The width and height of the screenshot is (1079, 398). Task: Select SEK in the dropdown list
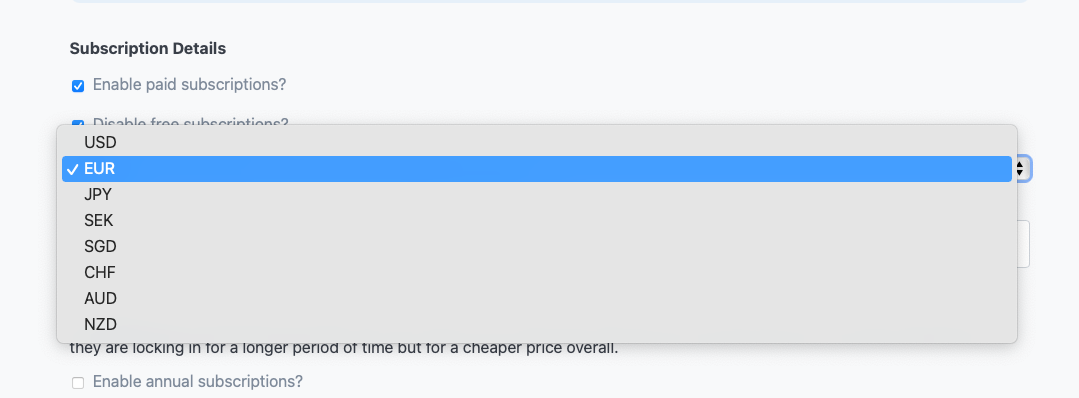click(x=537, y=221)
